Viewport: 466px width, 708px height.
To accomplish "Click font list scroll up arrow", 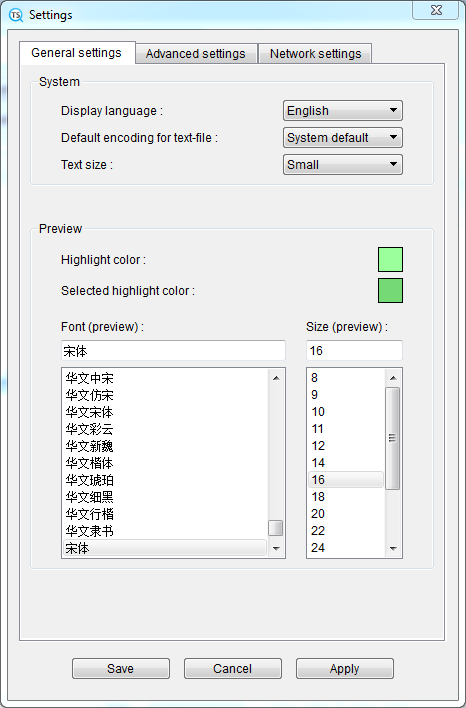I will [x=276, y=378].
